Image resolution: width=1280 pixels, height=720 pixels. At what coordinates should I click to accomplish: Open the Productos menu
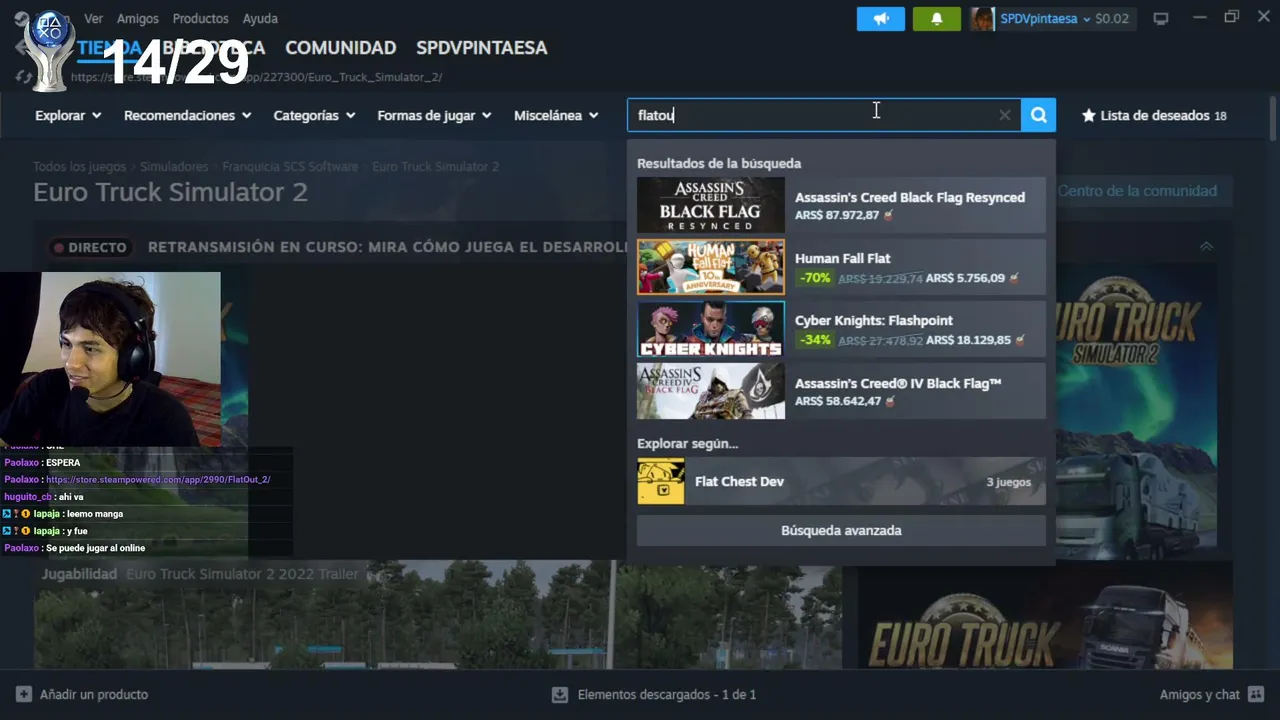point(200,18)
